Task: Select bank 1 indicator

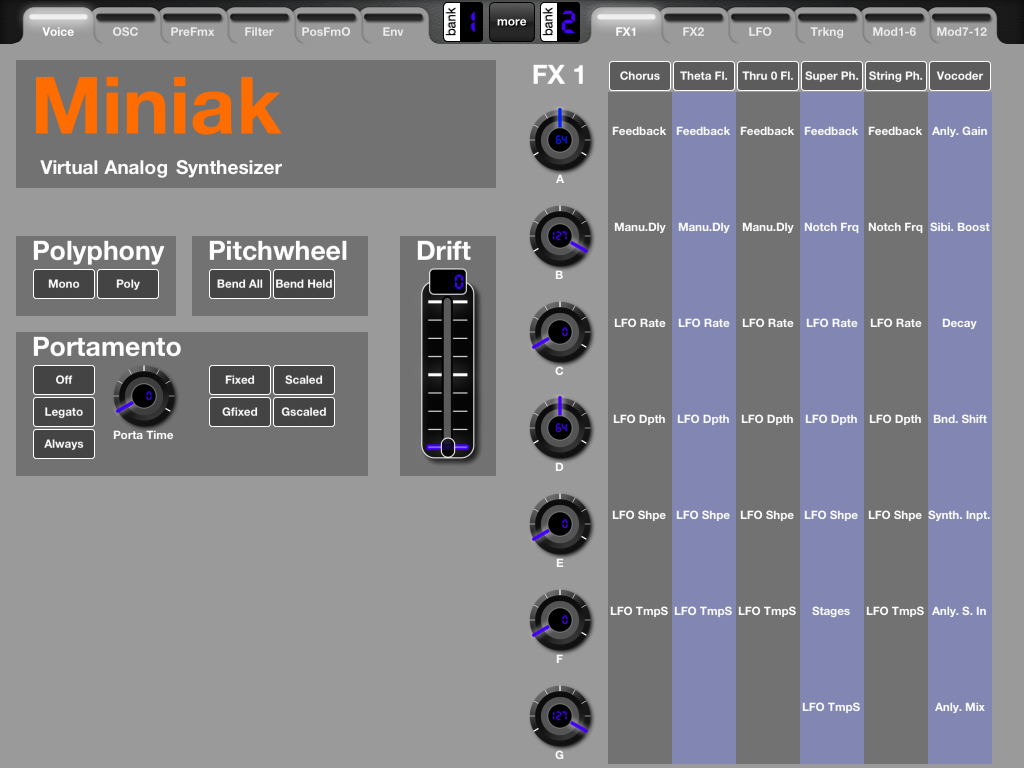Action: coord(463,22)
